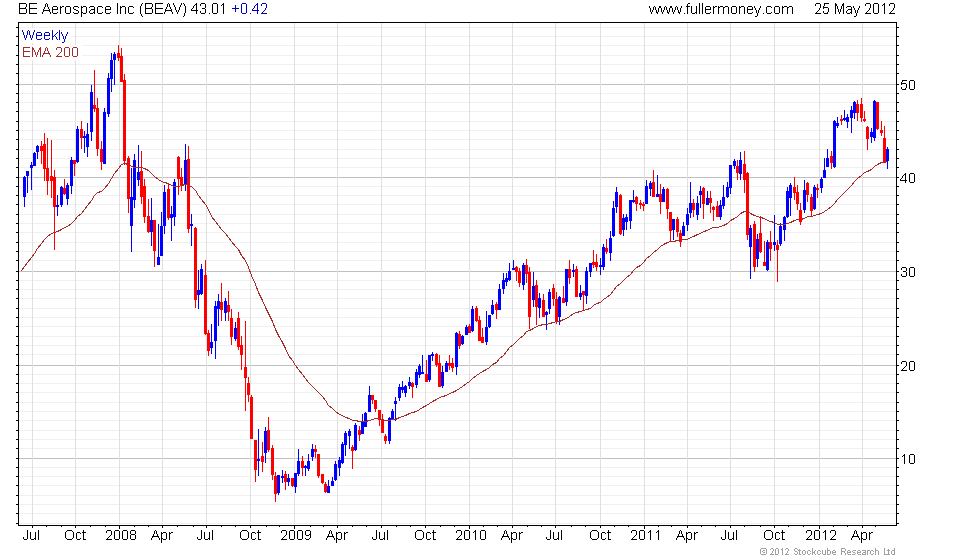Click the EMA 200 legend label

[x=51, y=52]
